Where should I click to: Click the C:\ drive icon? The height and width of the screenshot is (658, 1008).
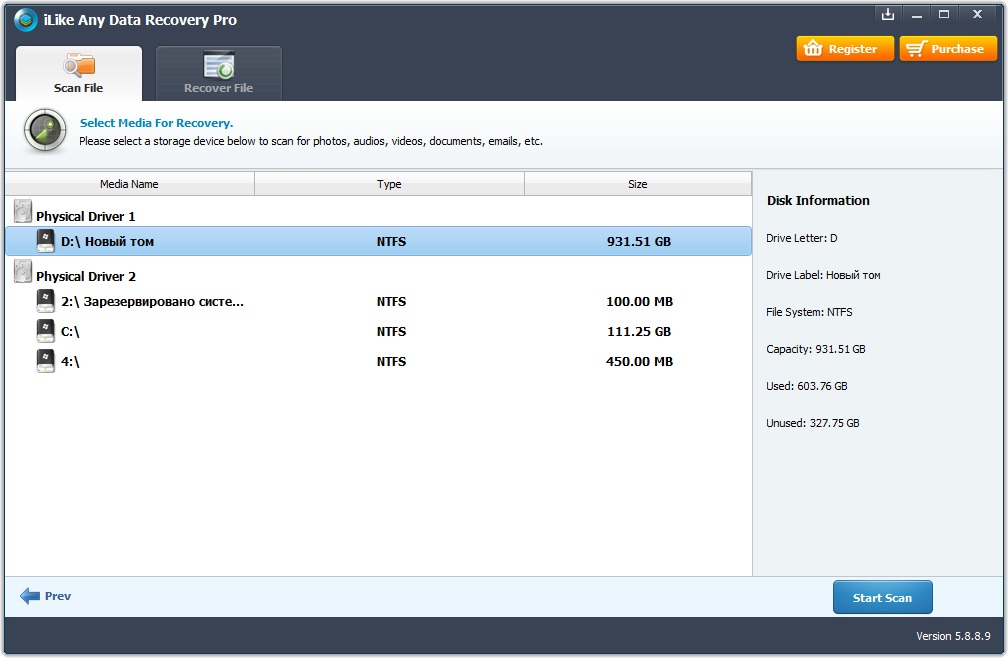click(46, 331)
